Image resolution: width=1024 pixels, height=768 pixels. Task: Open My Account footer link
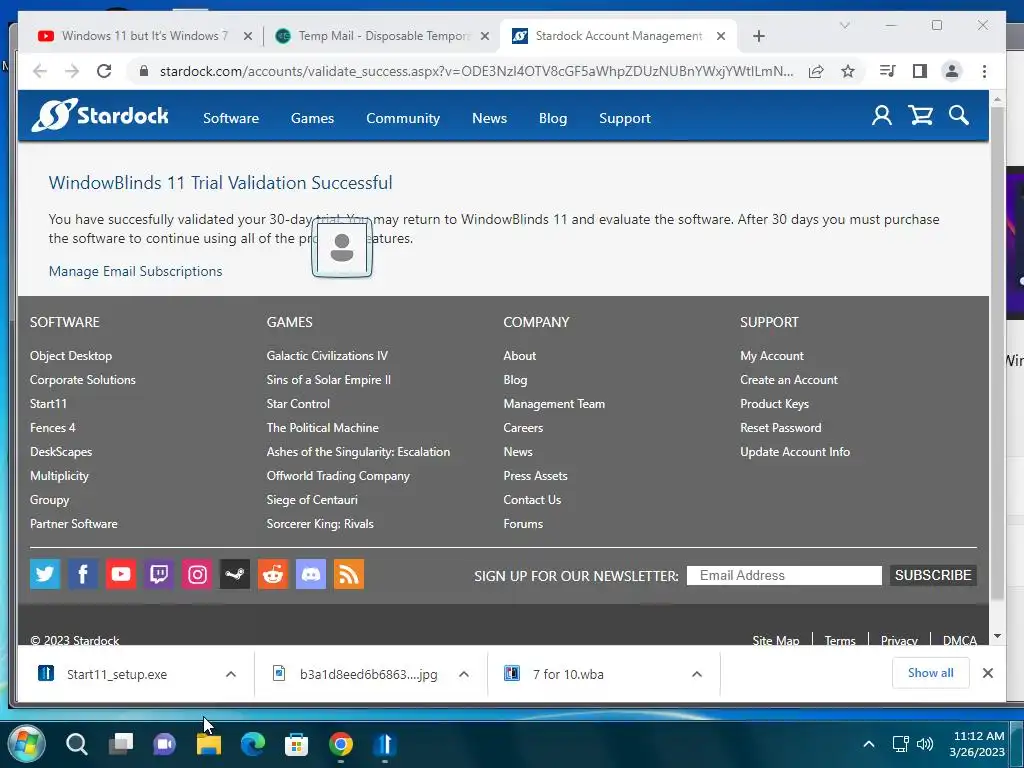pyautogui.click(x=772, y=356)
